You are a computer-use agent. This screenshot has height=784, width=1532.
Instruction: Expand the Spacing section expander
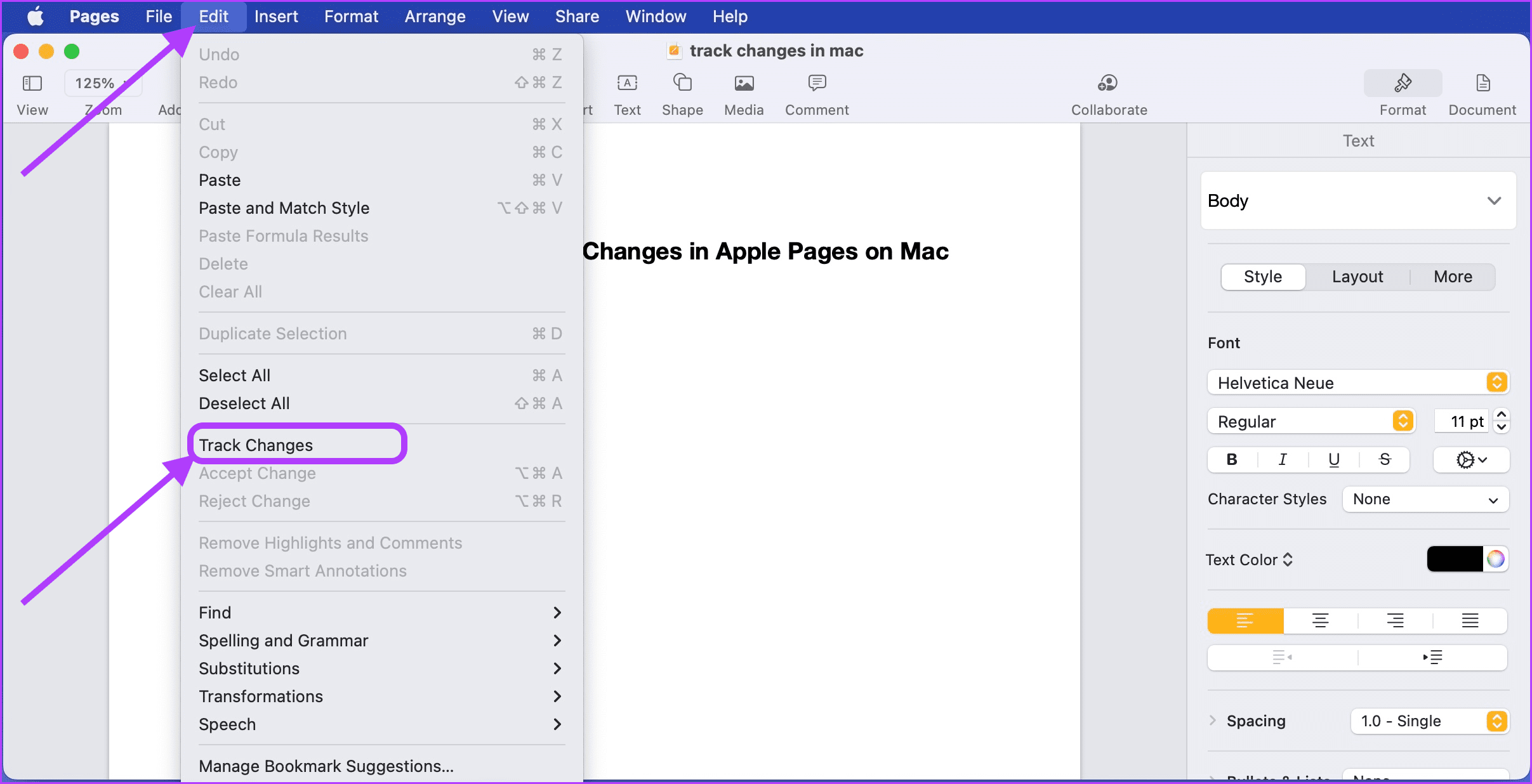[1213, 721]
